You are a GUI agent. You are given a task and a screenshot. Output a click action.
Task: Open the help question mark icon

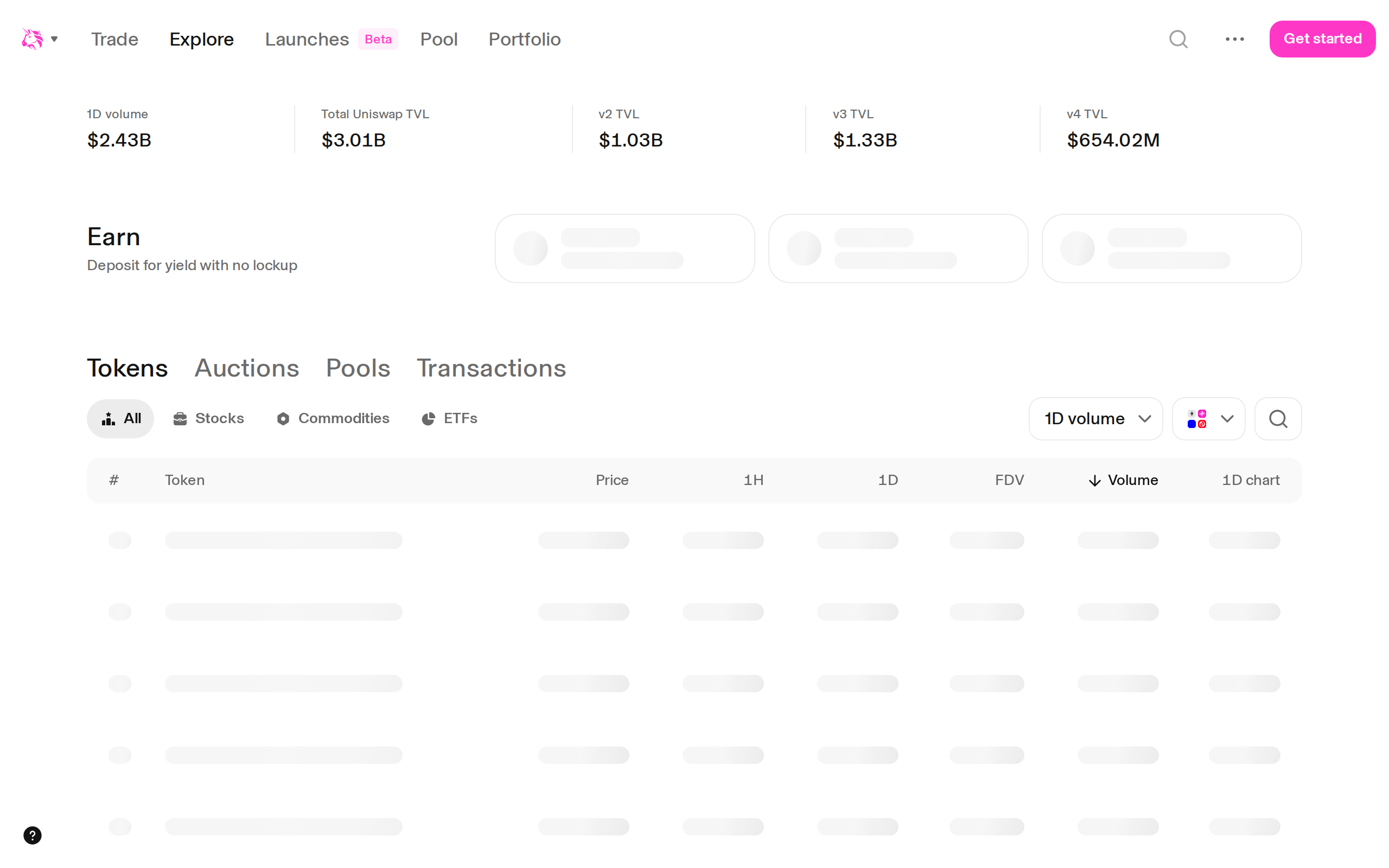coord(33,835)
